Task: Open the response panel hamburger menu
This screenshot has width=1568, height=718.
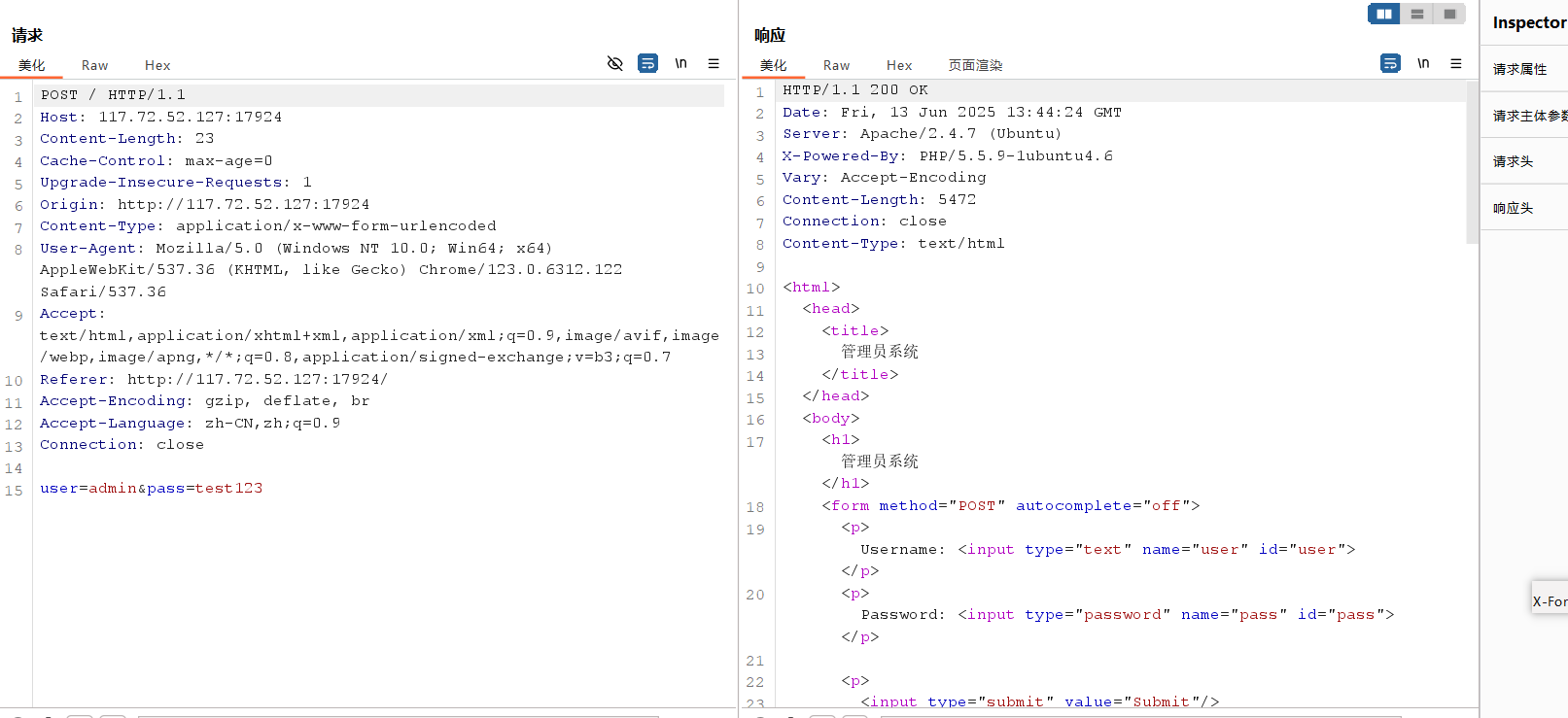Action: point(1455,63)
